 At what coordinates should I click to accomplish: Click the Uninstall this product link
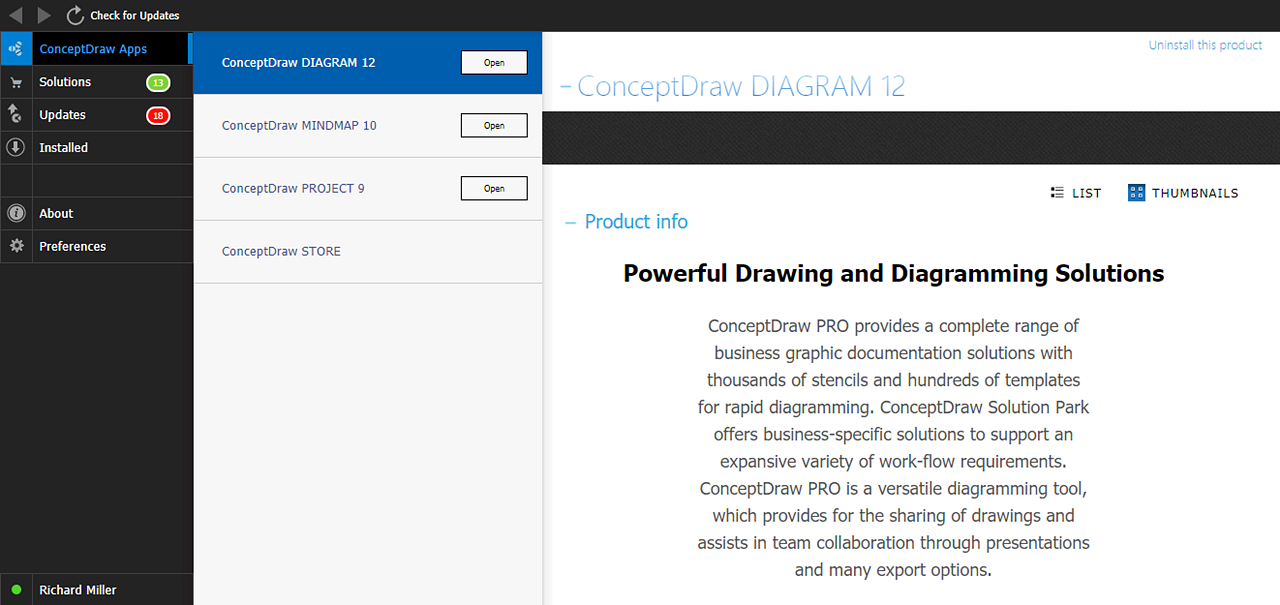click(1205, 44)
